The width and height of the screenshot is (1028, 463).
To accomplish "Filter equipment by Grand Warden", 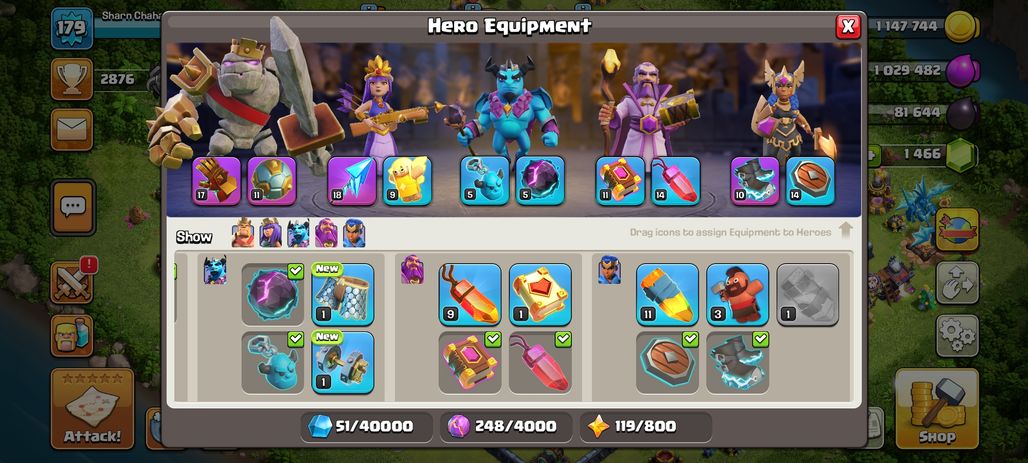I will click(x=326, y=233).
